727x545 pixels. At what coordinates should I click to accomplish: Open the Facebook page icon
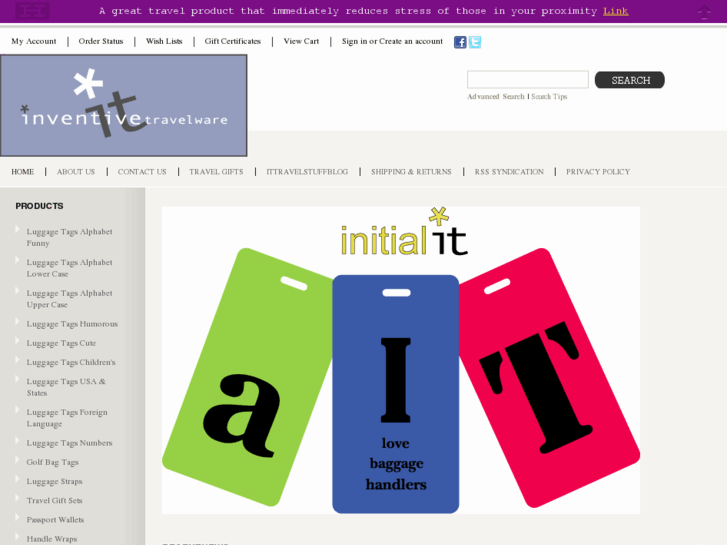pos(460,42)
